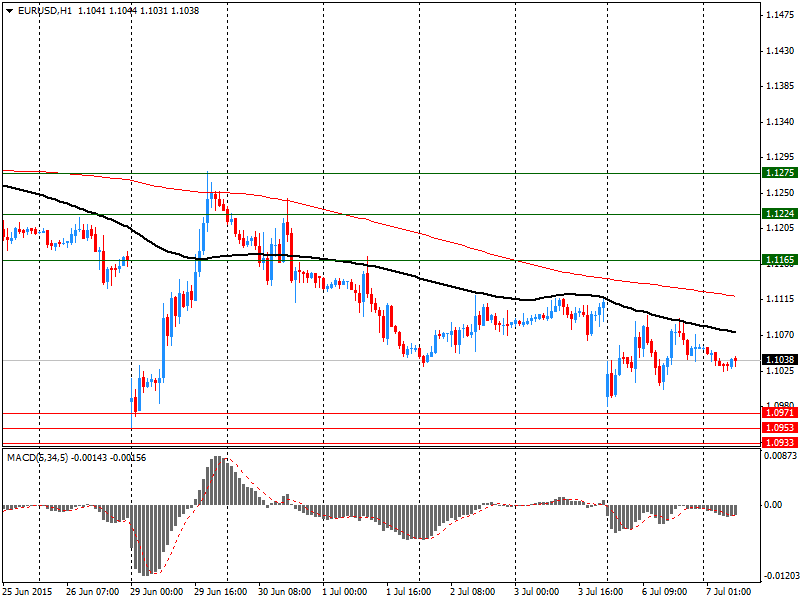The width and height of the screenshot is (800, 600).
Task: Select the 6 Jul 09:00 time label
Action: coord(664,592)
